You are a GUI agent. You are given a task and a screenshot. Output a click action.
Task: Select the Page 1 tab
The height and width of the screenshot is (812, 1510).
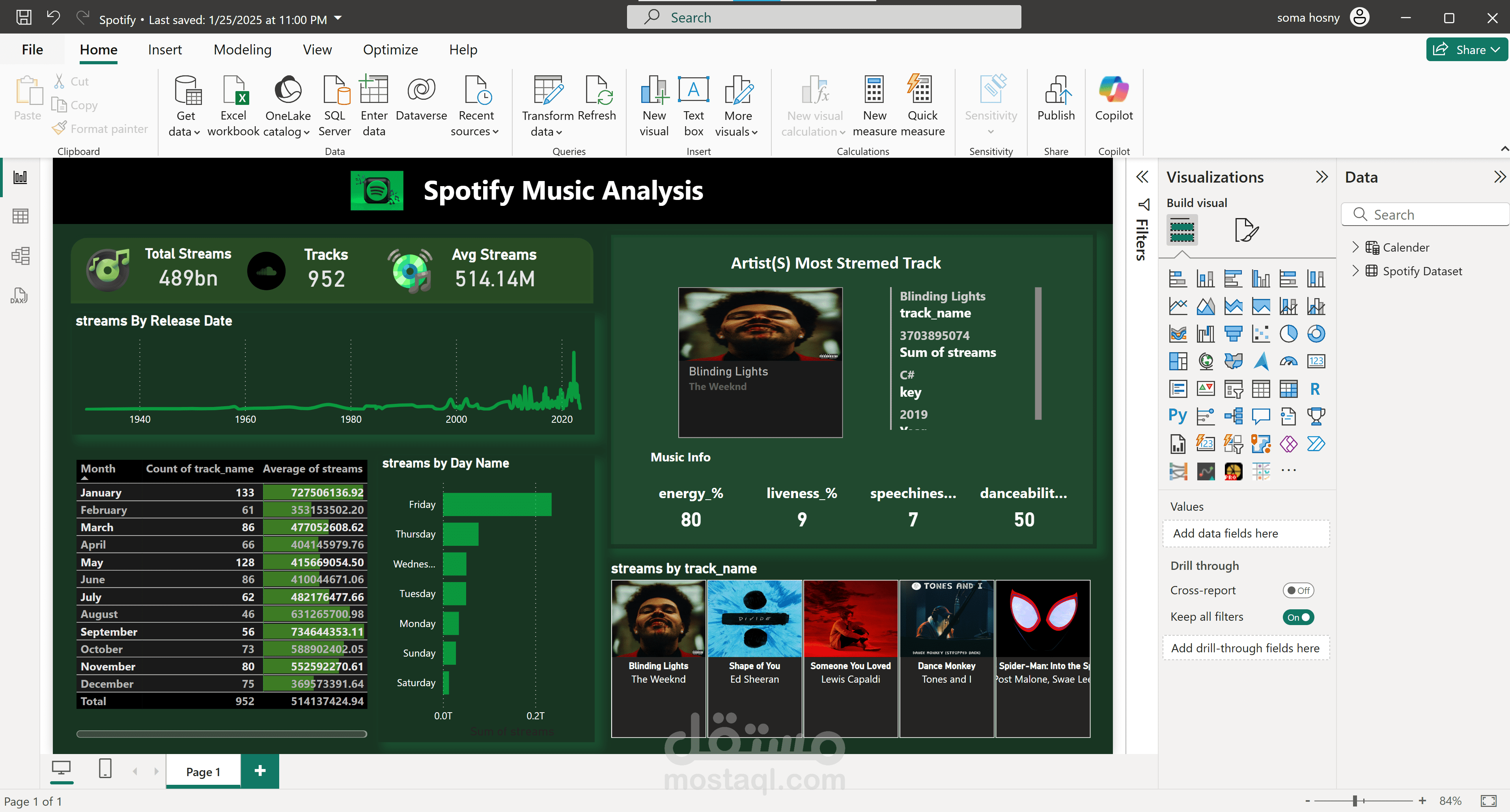click(x=203, y=771)
